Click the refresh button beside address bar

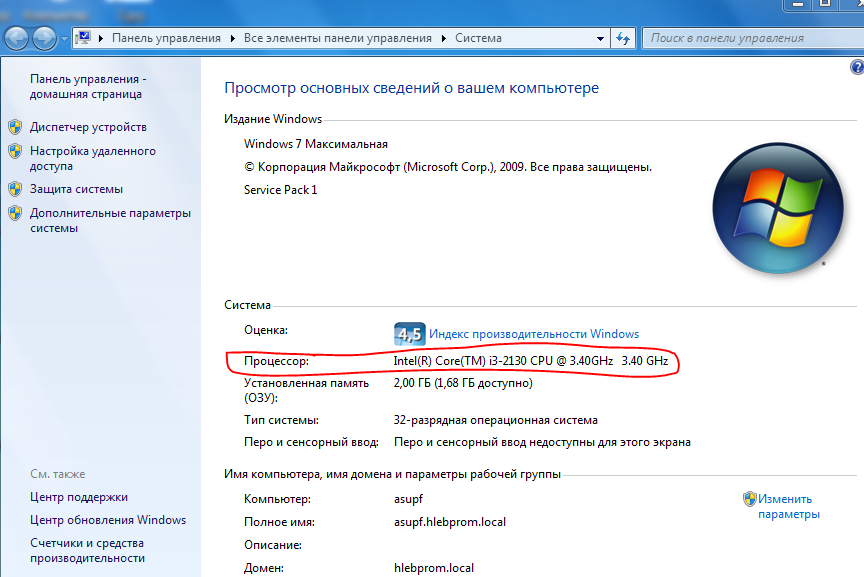pyautogui.click(x=623, y=39)
